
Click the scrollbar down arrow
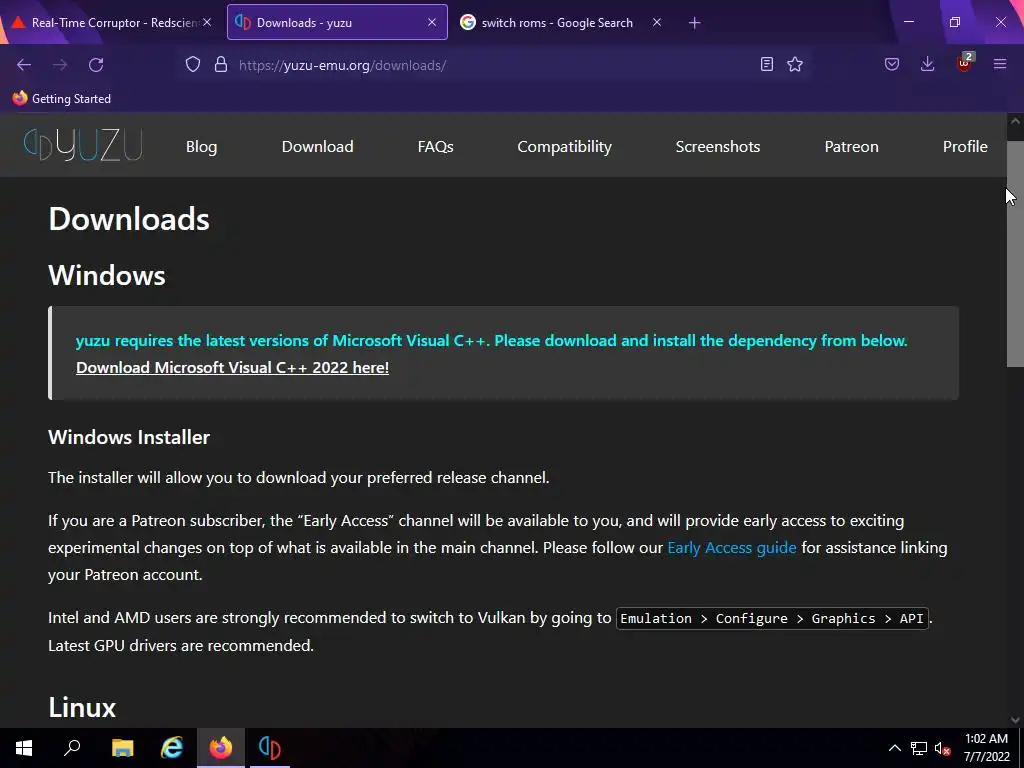click(x=1015, y=720)
